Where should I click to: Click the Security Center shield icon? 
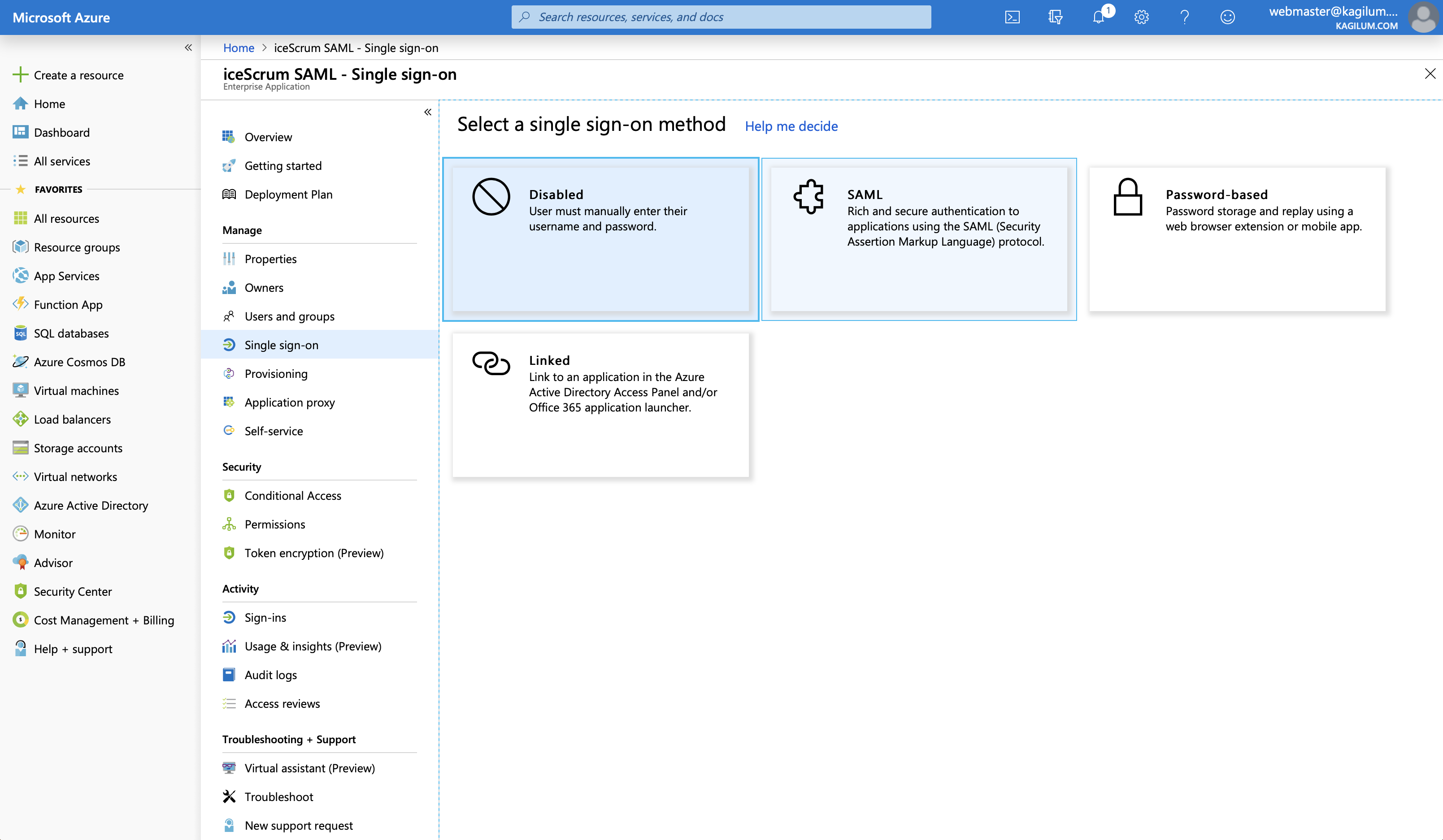pyautogui.click(x=20, y=591)
